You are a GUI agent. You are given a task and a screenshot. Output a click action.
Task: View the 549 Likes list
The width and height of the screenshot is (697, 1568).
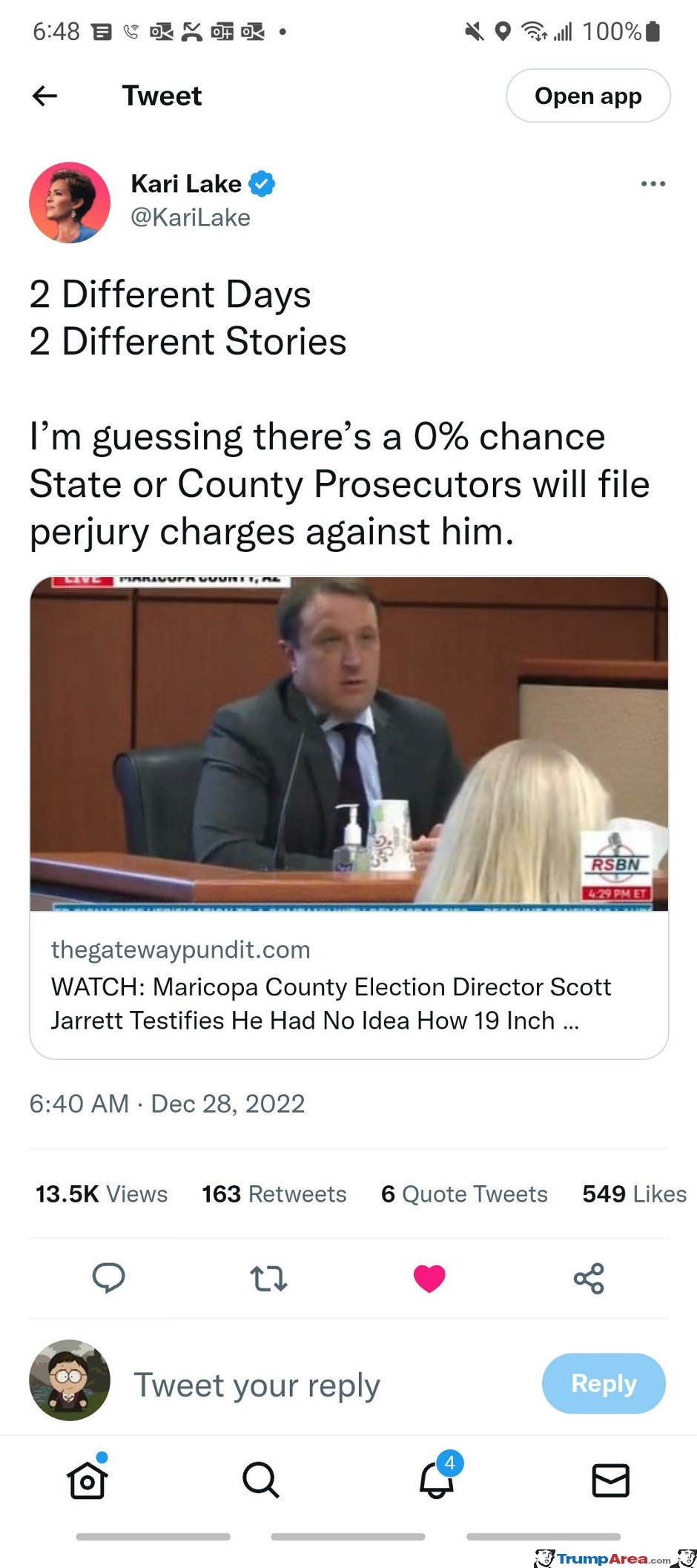(635, 1193)
